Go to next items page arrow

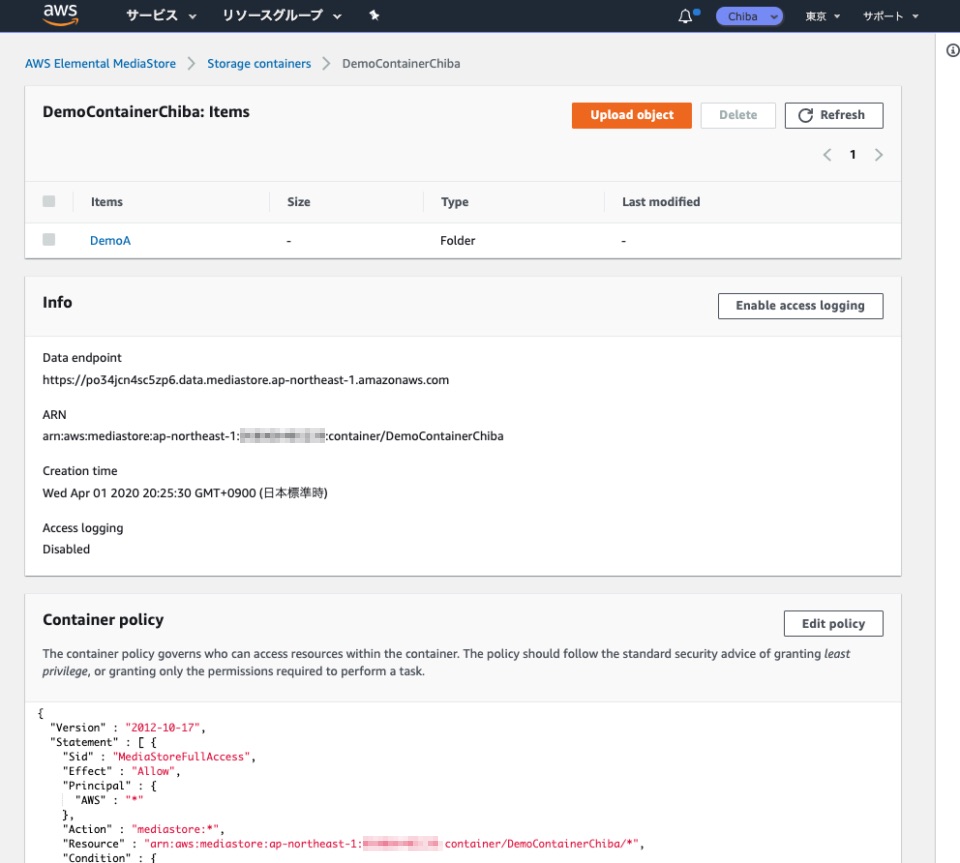pos(879,155)
